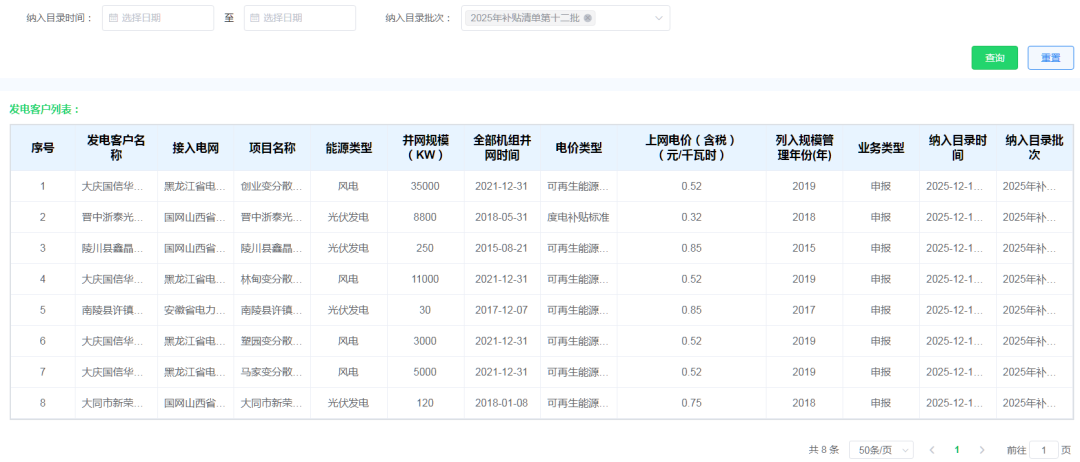Click the calendar icon in start date field
This screenshot has height=462, width=1080.
point(113,18)
